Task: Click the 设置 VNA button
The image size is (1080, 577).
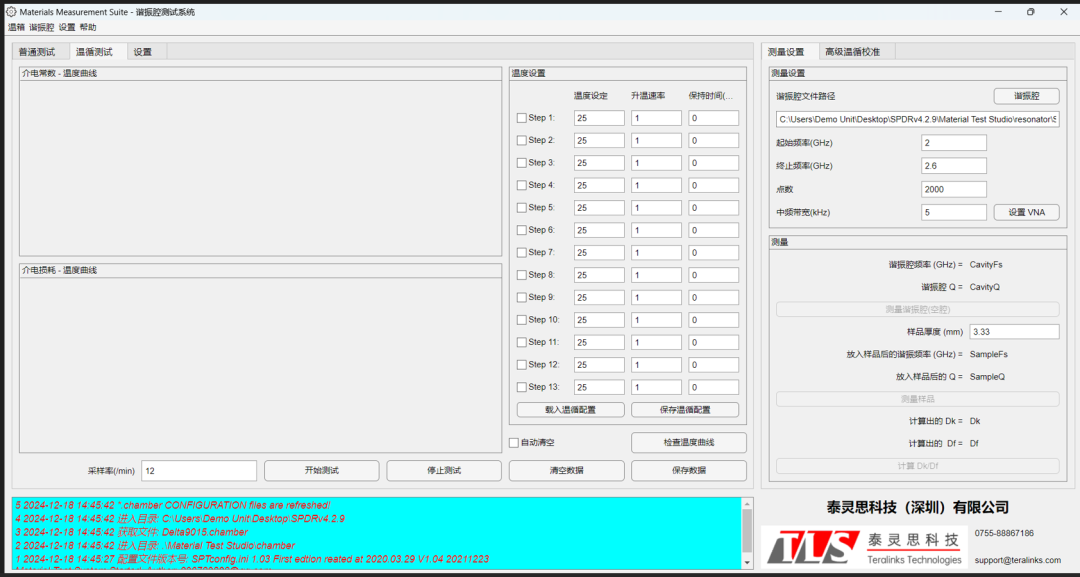Action: coord(1026,212)
